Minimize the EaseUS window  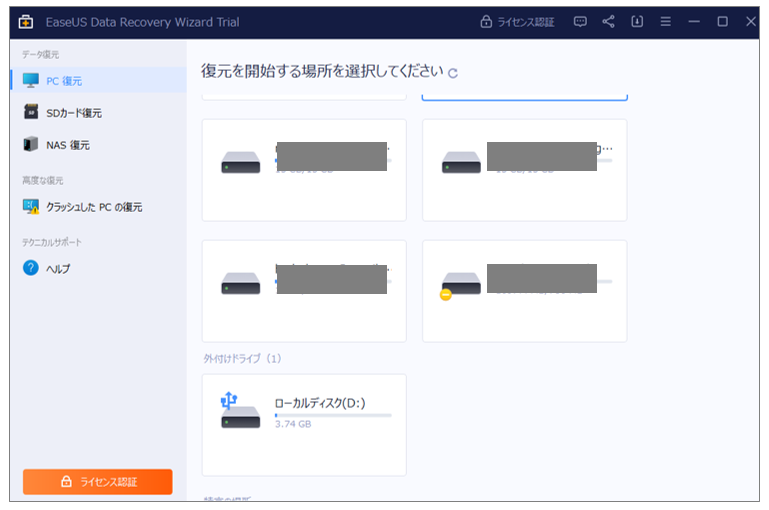[694, 22]
